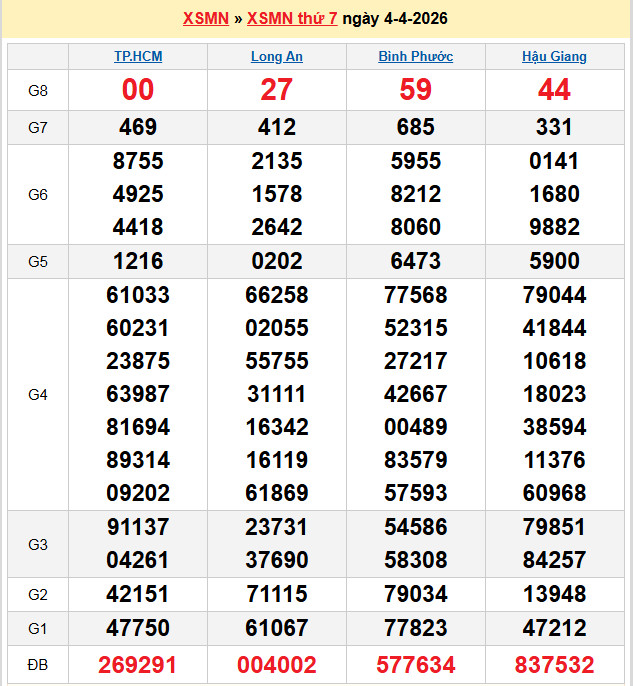Screen dimensions: 633x686
Task: Select Long An special prize number 004002
Action: tap(277, 665)
